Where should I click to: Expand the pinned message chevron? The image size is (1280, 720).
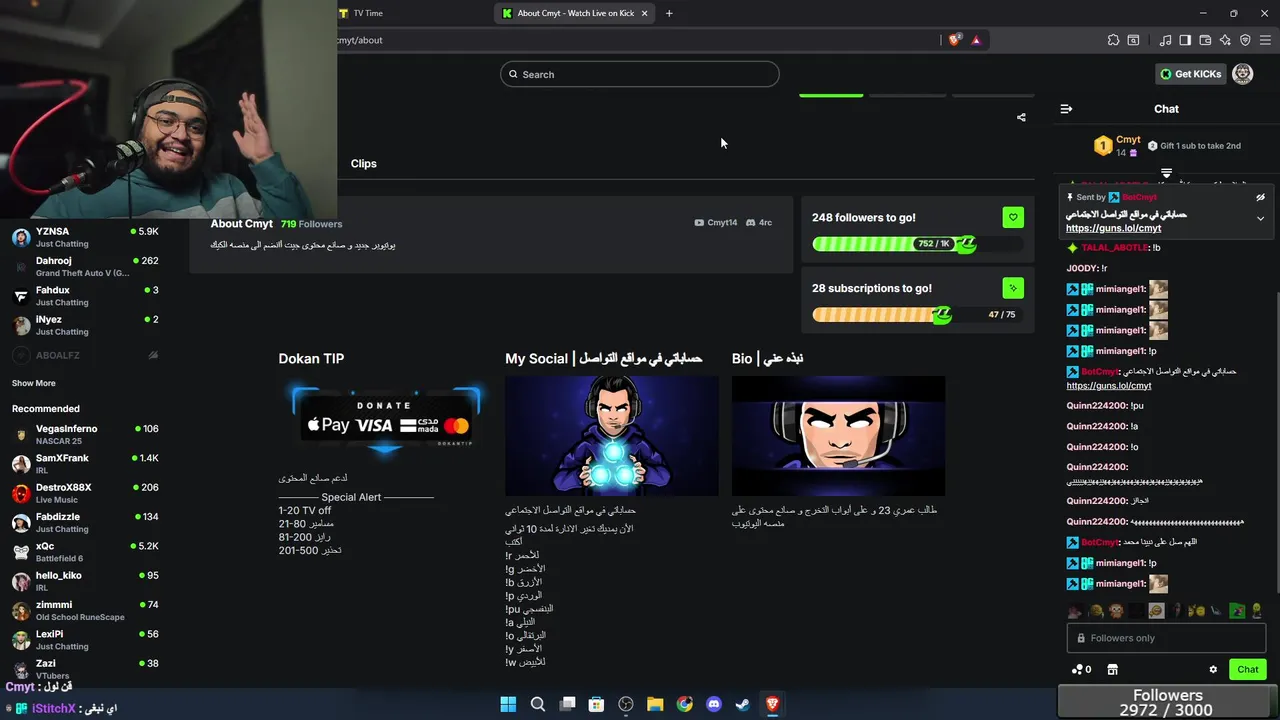(x=1260, y=218)
